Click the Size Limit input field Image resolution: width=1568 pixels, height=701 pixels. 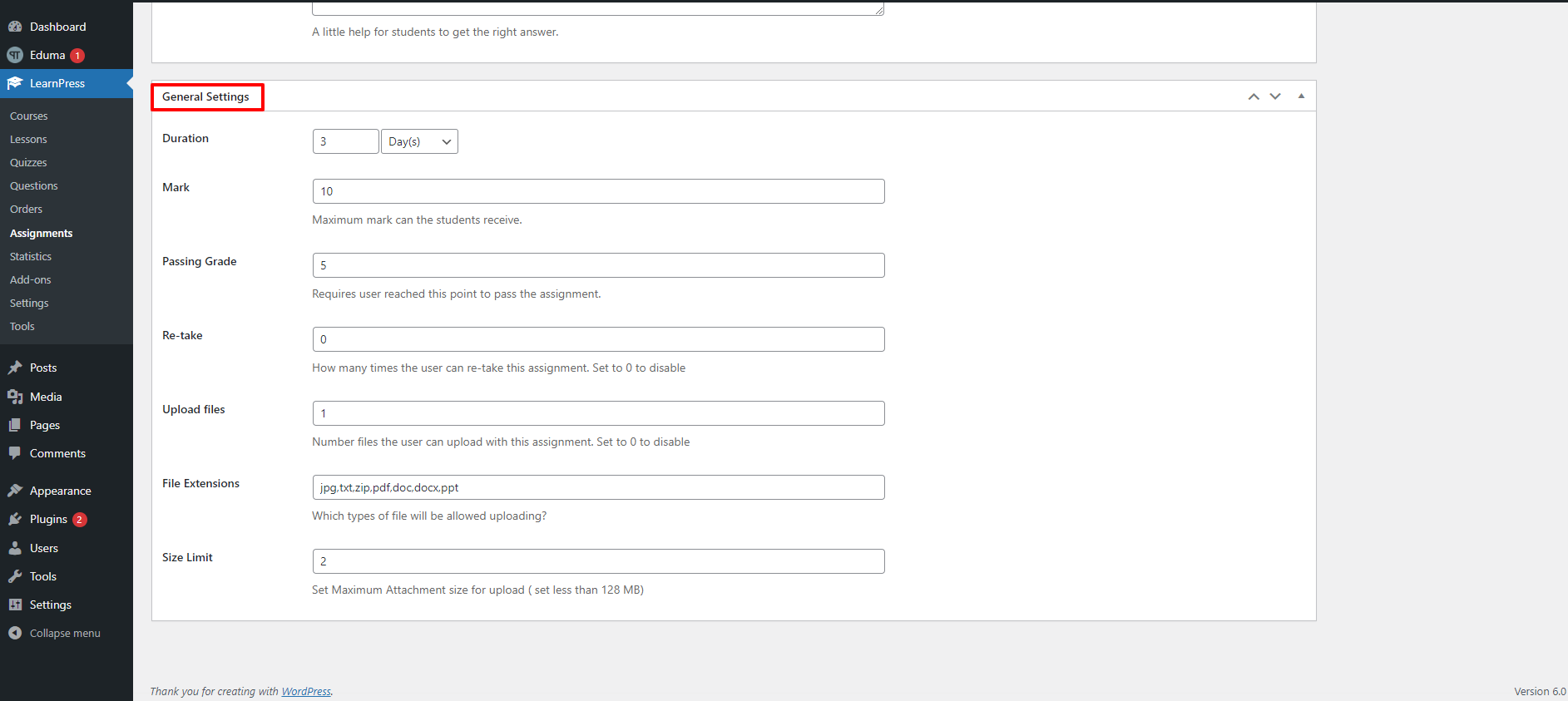tap(598, 561)
